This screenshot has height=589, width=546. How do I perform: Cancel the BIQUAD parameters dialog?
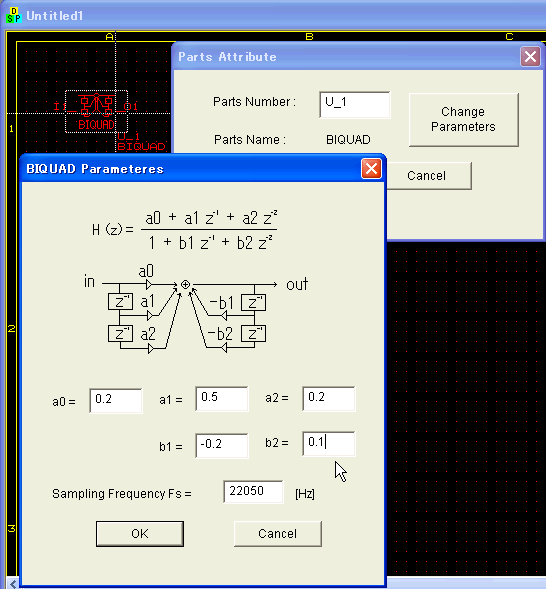[x=278, y=533]
